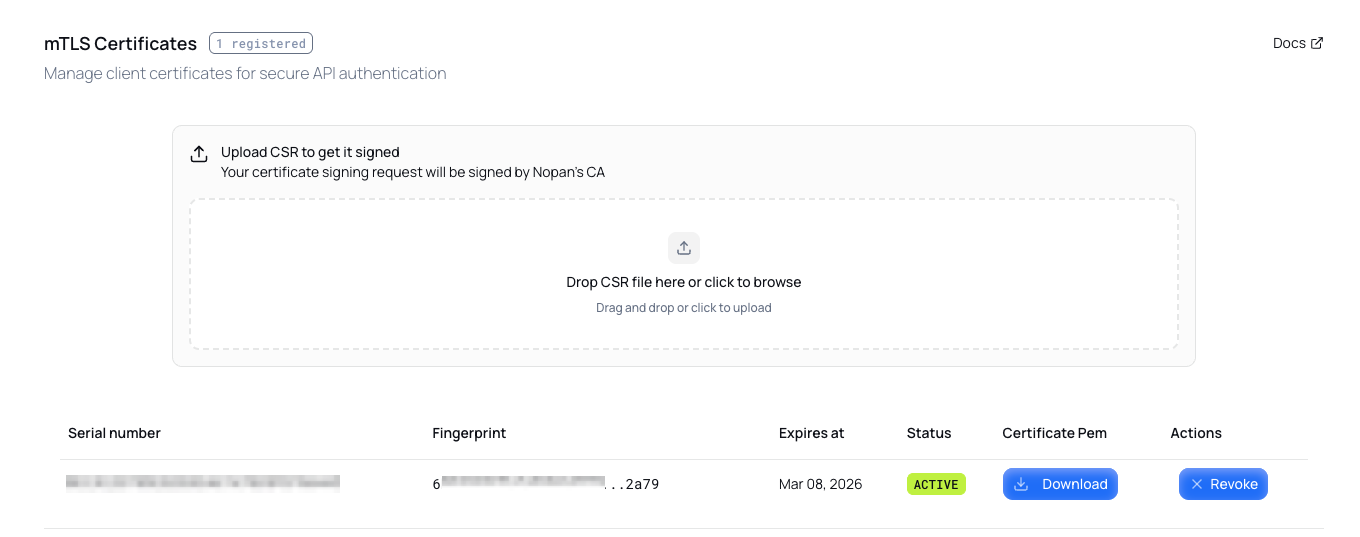Click the upload icon next to Upload CSR heading
The height and width of the screenshot is (537, 1360).
(199, 153)
